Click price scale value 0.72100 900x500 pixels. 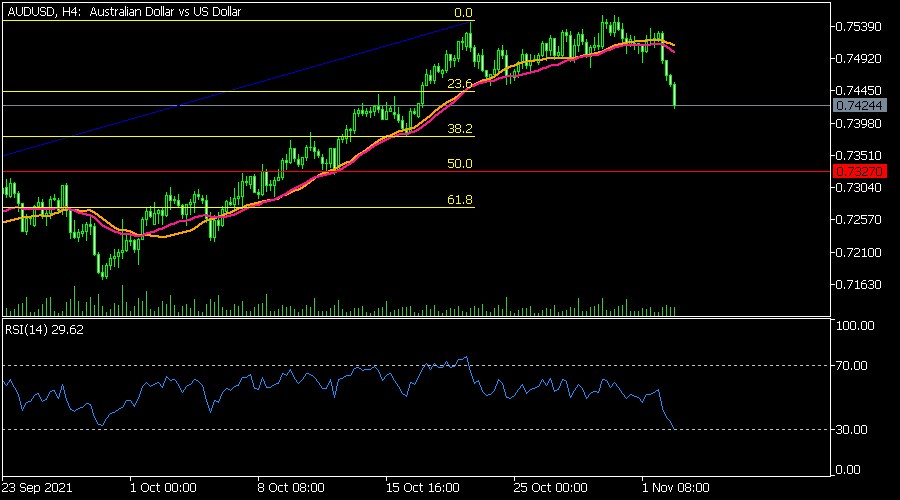tap(859, 253)
